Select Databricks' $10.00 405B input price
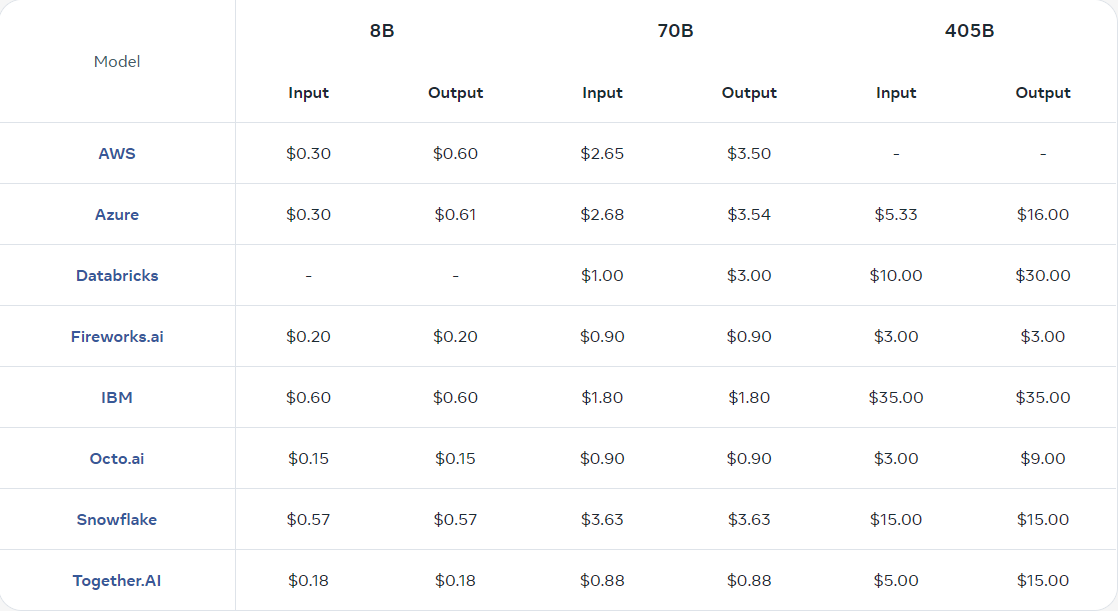This screenshot has width=1118, height=611. click(x=896, y=275)
